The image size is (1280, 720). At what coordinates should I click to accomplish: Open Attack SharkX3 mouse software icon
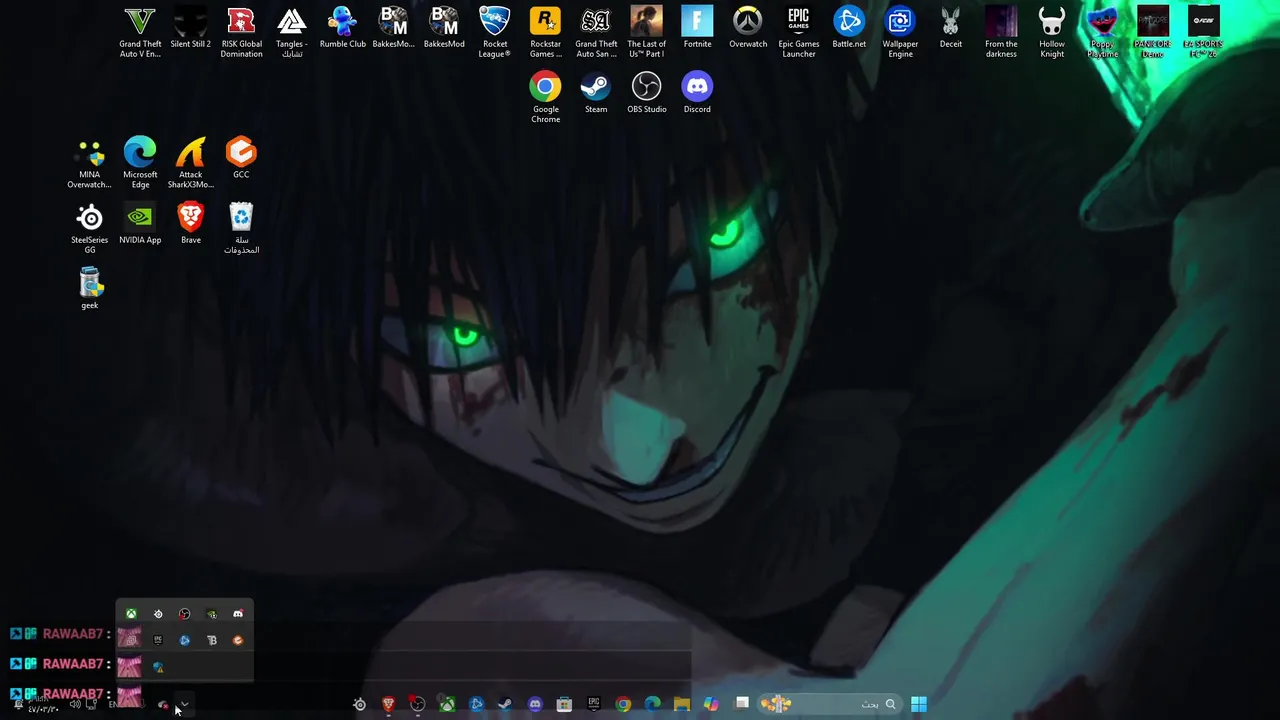[x=190, y=163]
